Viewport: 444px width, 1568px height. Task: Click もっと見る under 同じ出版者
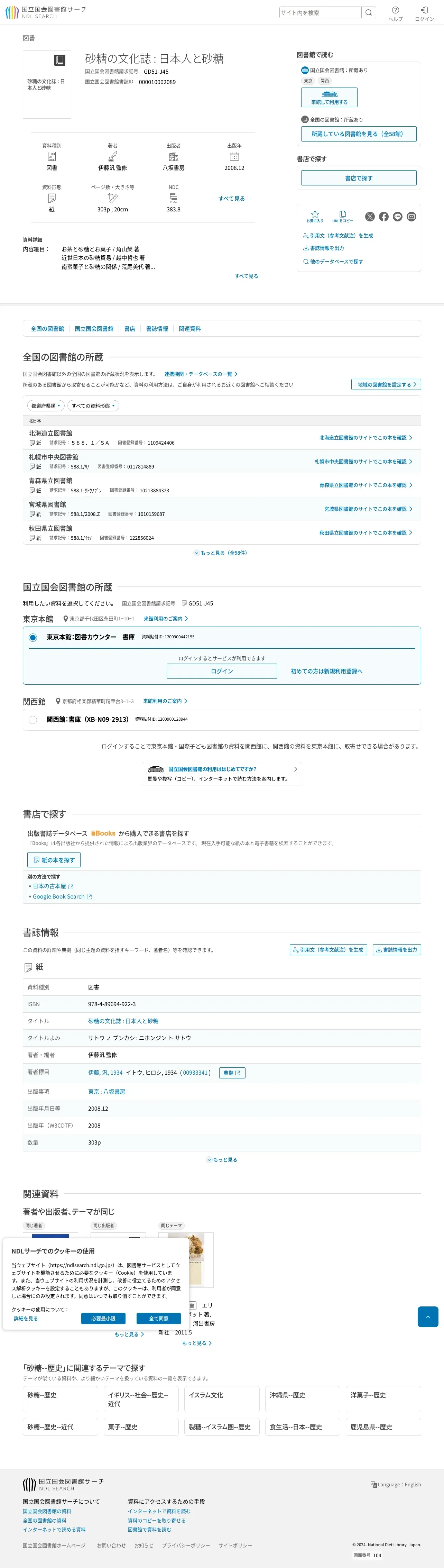coord(129,1334)
